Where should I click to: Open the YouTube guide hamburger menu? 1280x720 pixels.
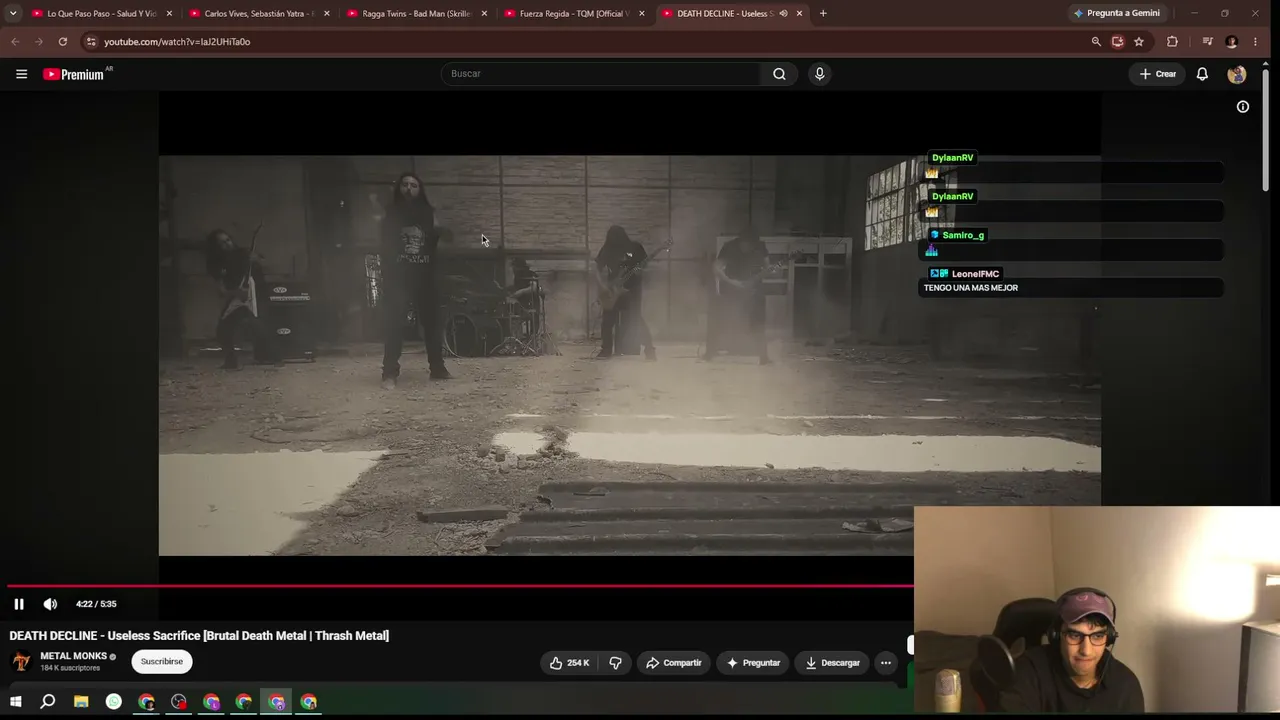[21, 74]
